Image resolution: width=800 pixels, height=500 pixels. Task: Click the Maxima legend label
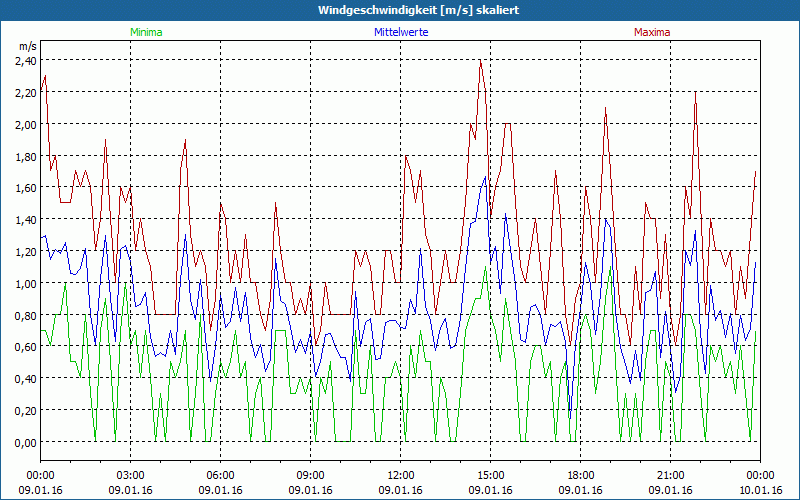click(x=652, y=32)
